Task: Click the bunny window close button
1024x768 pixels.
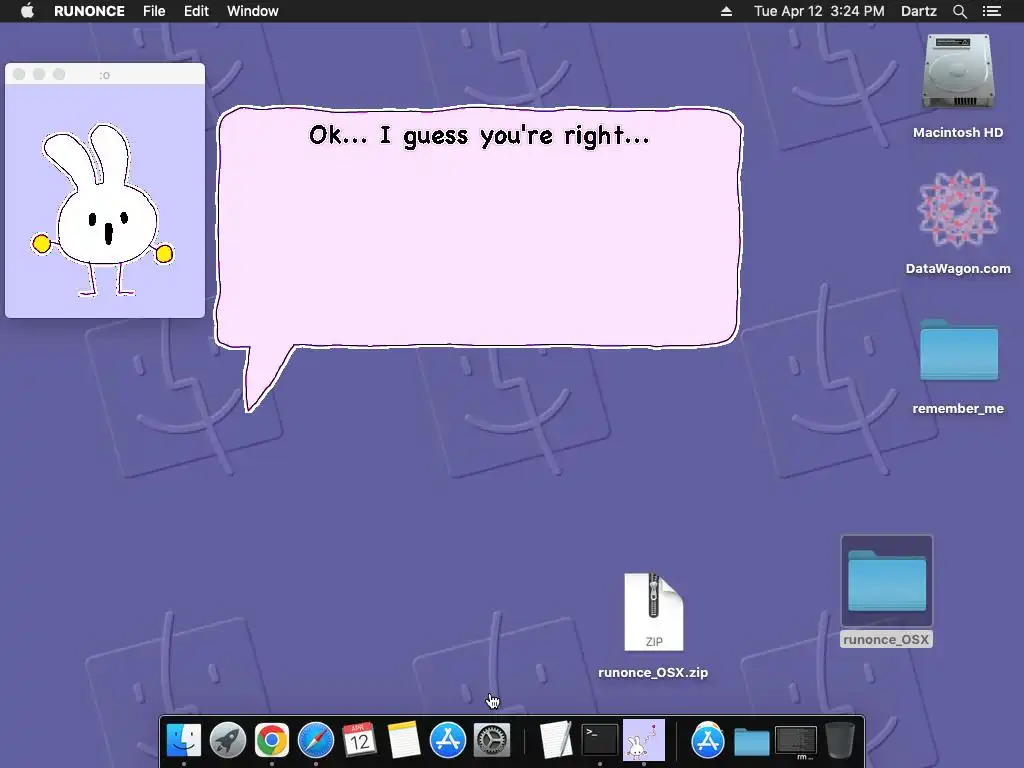Action: (19, 74)
